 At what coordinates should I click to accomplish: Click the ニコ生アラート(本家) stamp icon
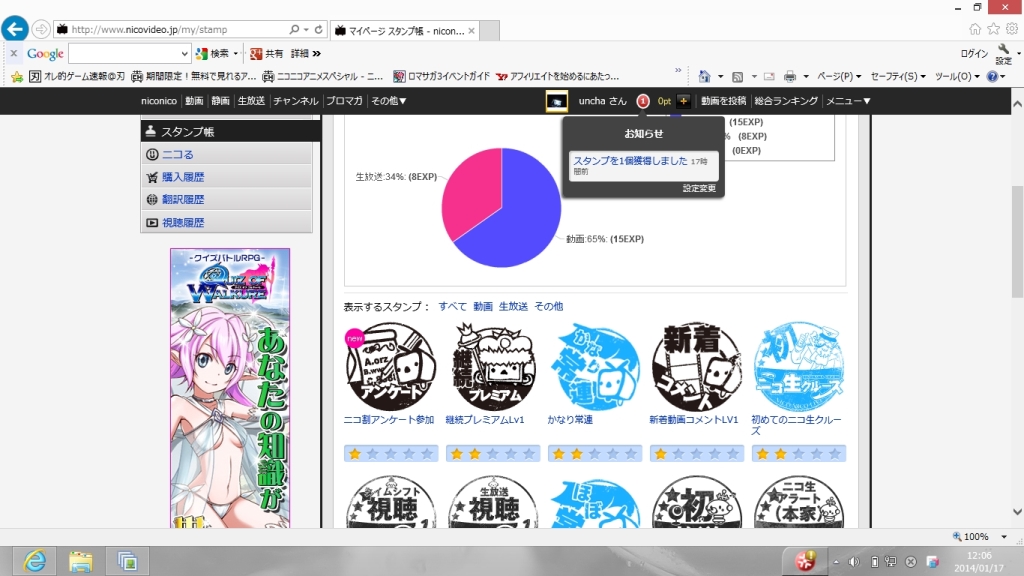[x=799, y=502]
